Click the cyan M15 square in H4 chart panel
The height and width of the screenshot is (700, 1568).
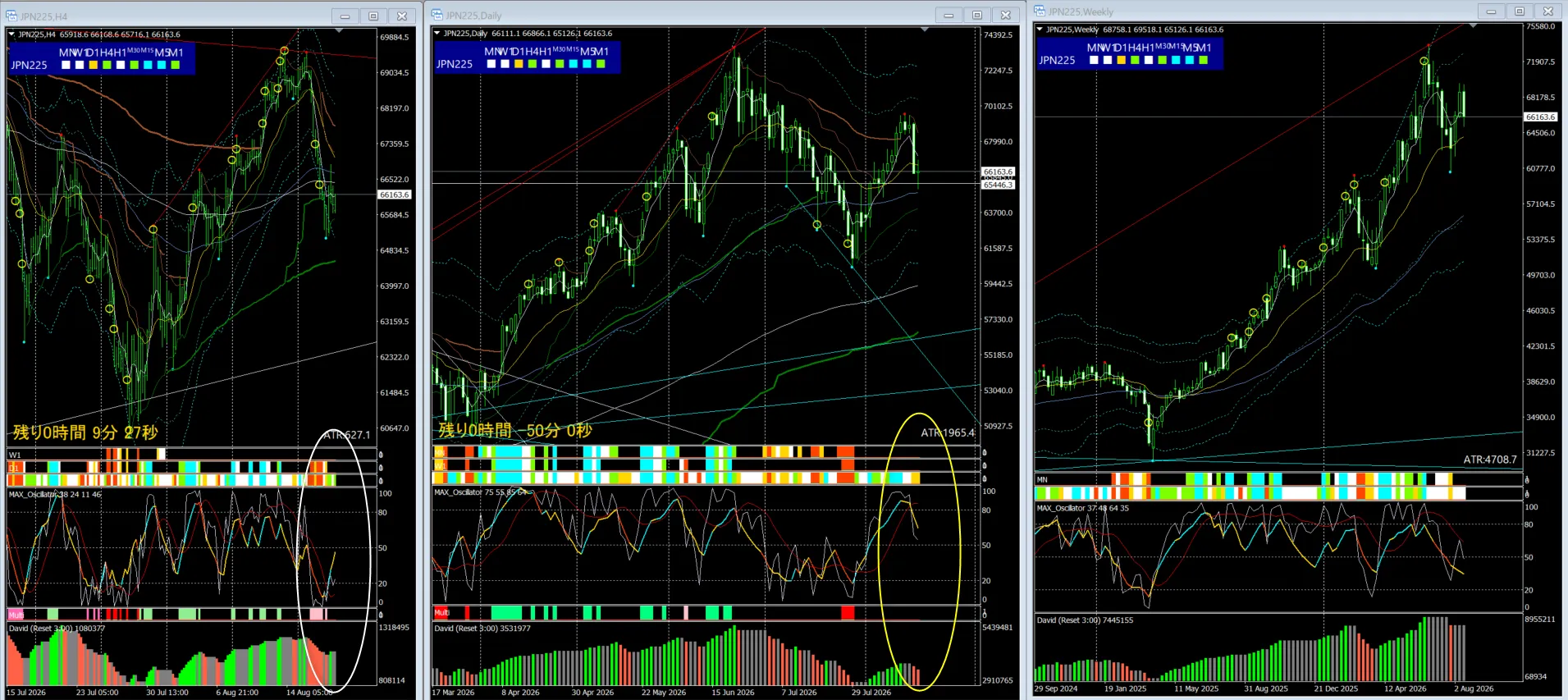point(148,65)
